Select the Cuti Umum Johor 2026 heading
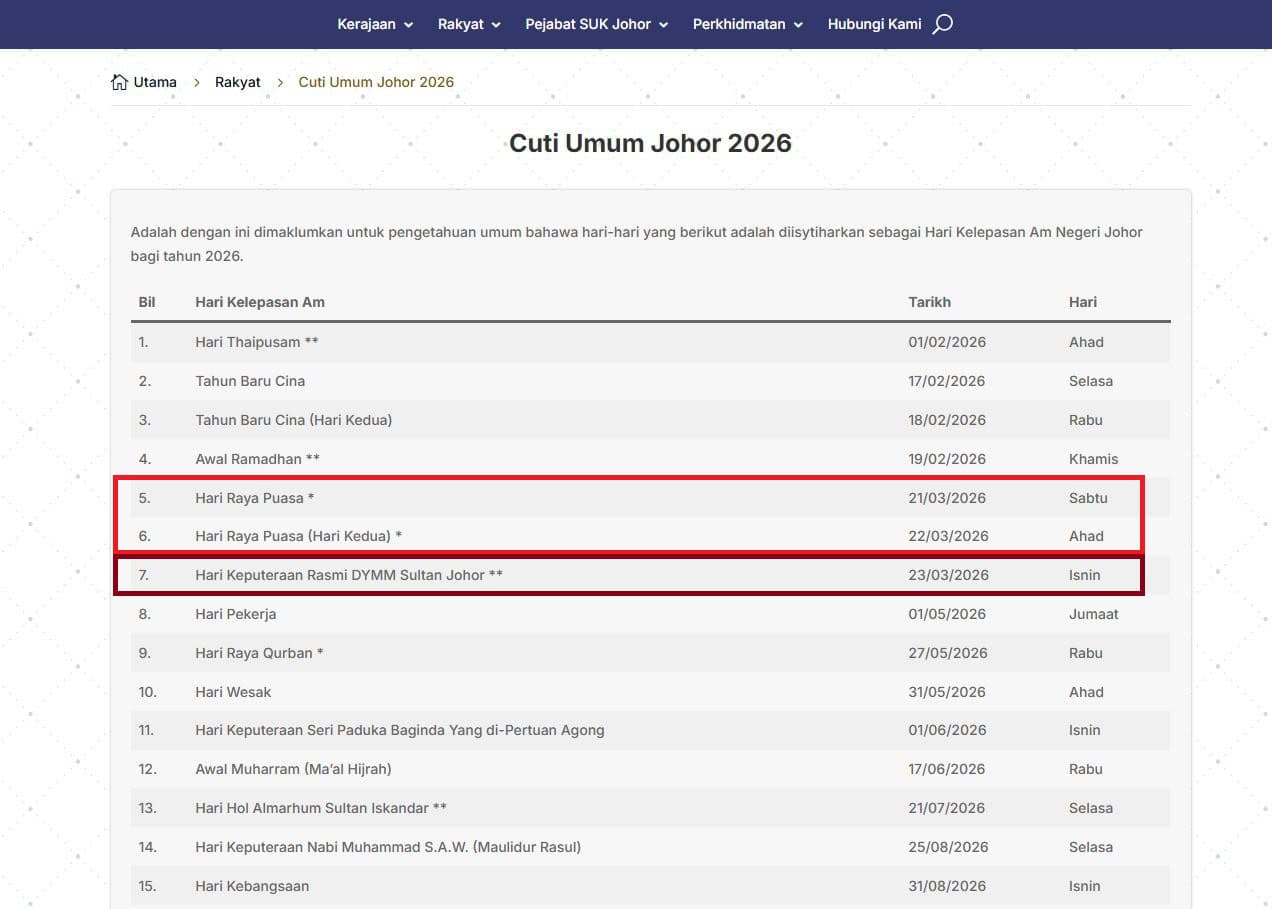This screenshot has width=1272, height=909. click(x=650, y=143)
